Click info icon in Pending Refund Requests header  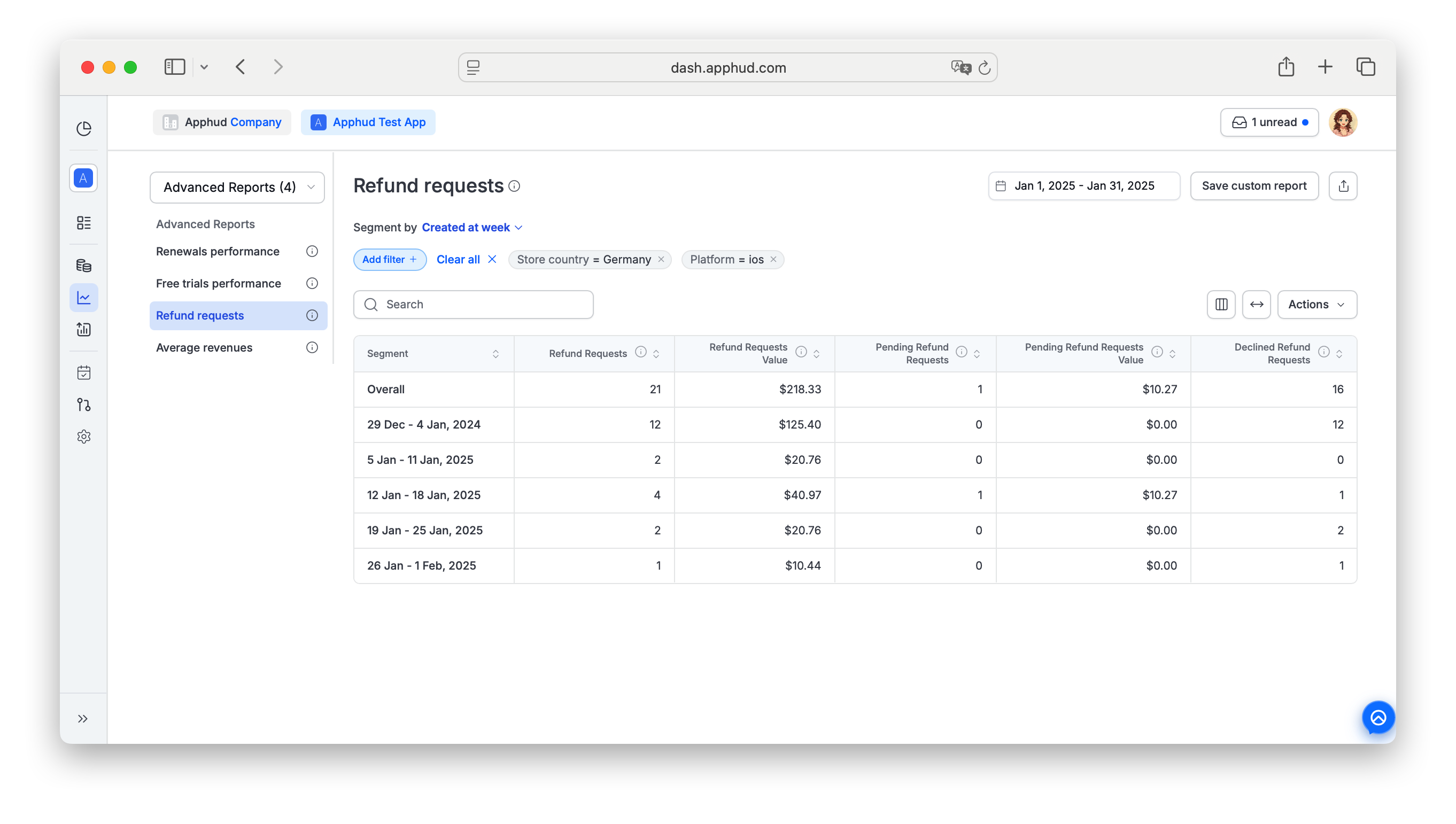point(961,352)
